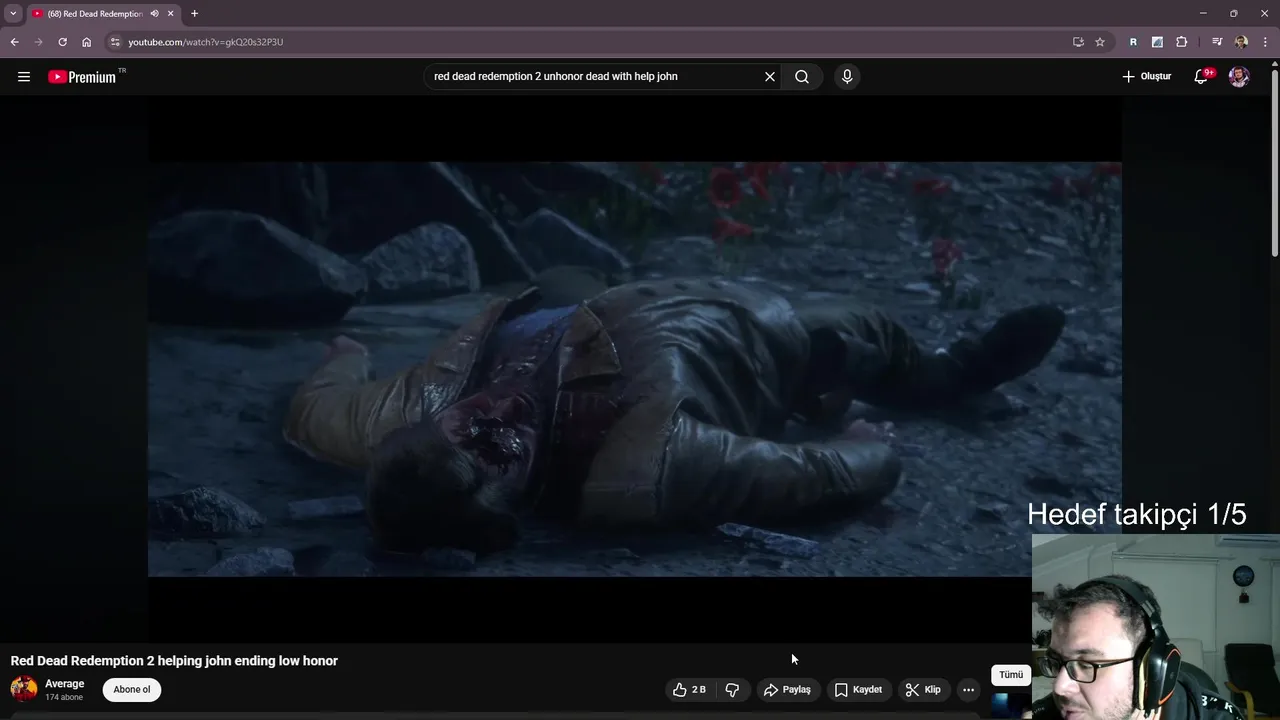Go forward in browser history
The width and height of the screenshot is (1280, 720).
coord(38,42)
